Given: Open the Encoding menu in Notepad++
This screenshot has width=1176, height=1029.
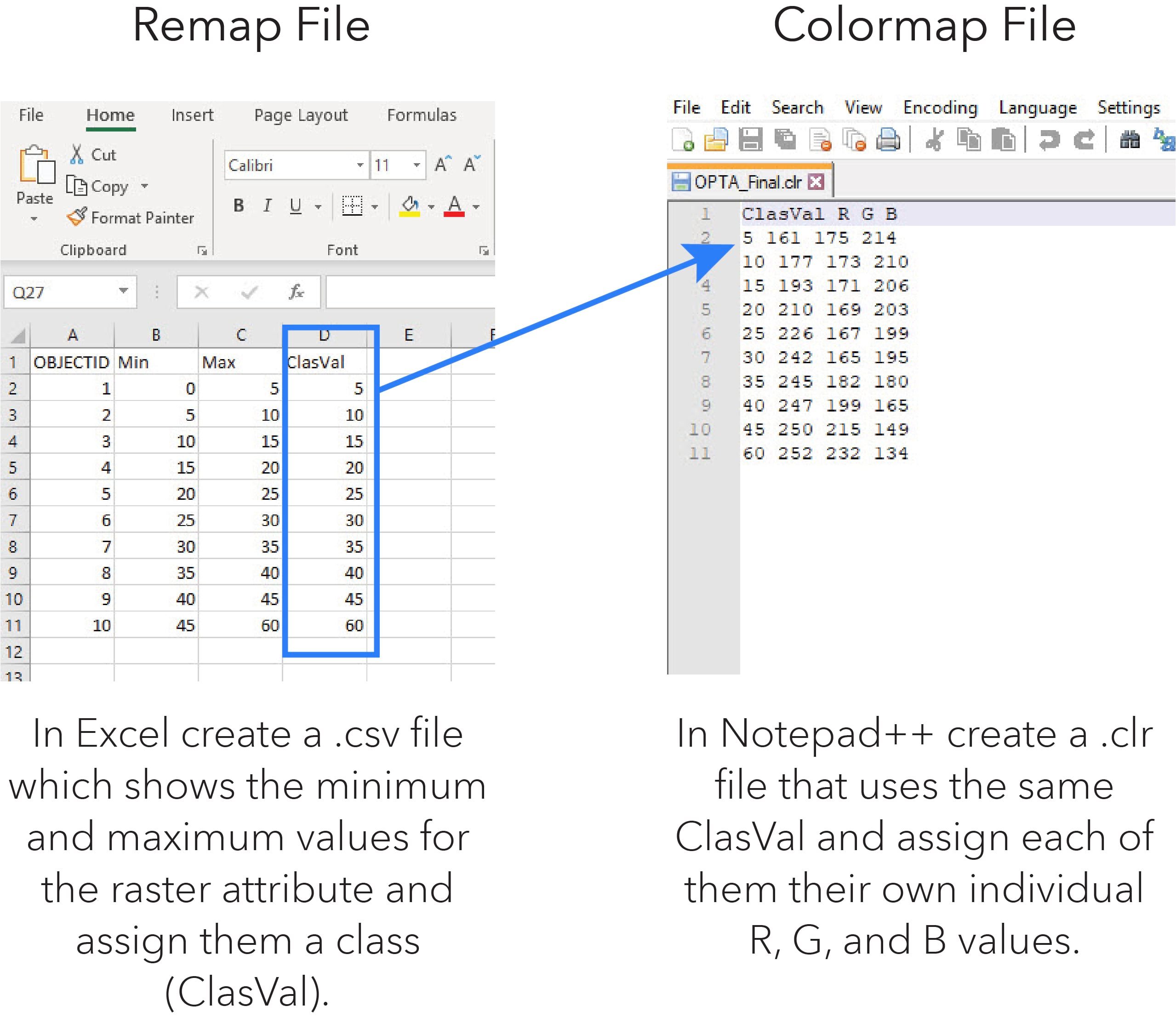Looking at the screenshot, I should coord(940,108).
